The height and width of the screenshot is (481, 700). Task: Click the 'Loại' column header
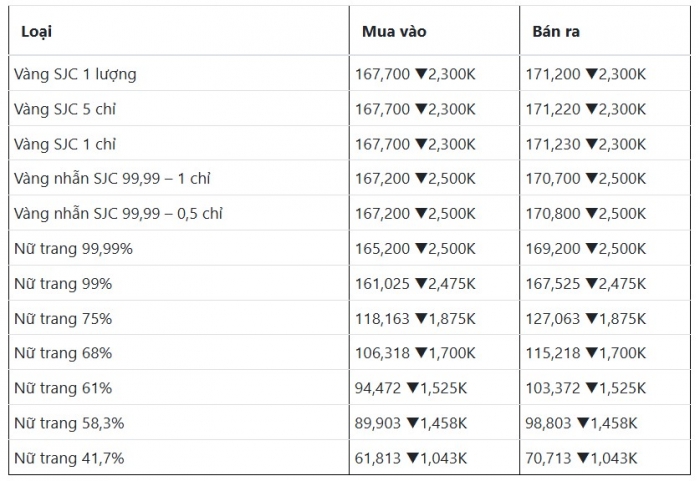tap(36, 32)
